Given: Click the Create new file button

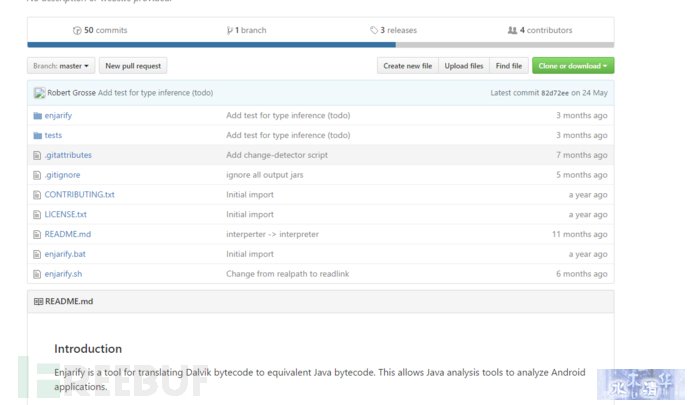Looking at the screenshot, I should [407, 66].
